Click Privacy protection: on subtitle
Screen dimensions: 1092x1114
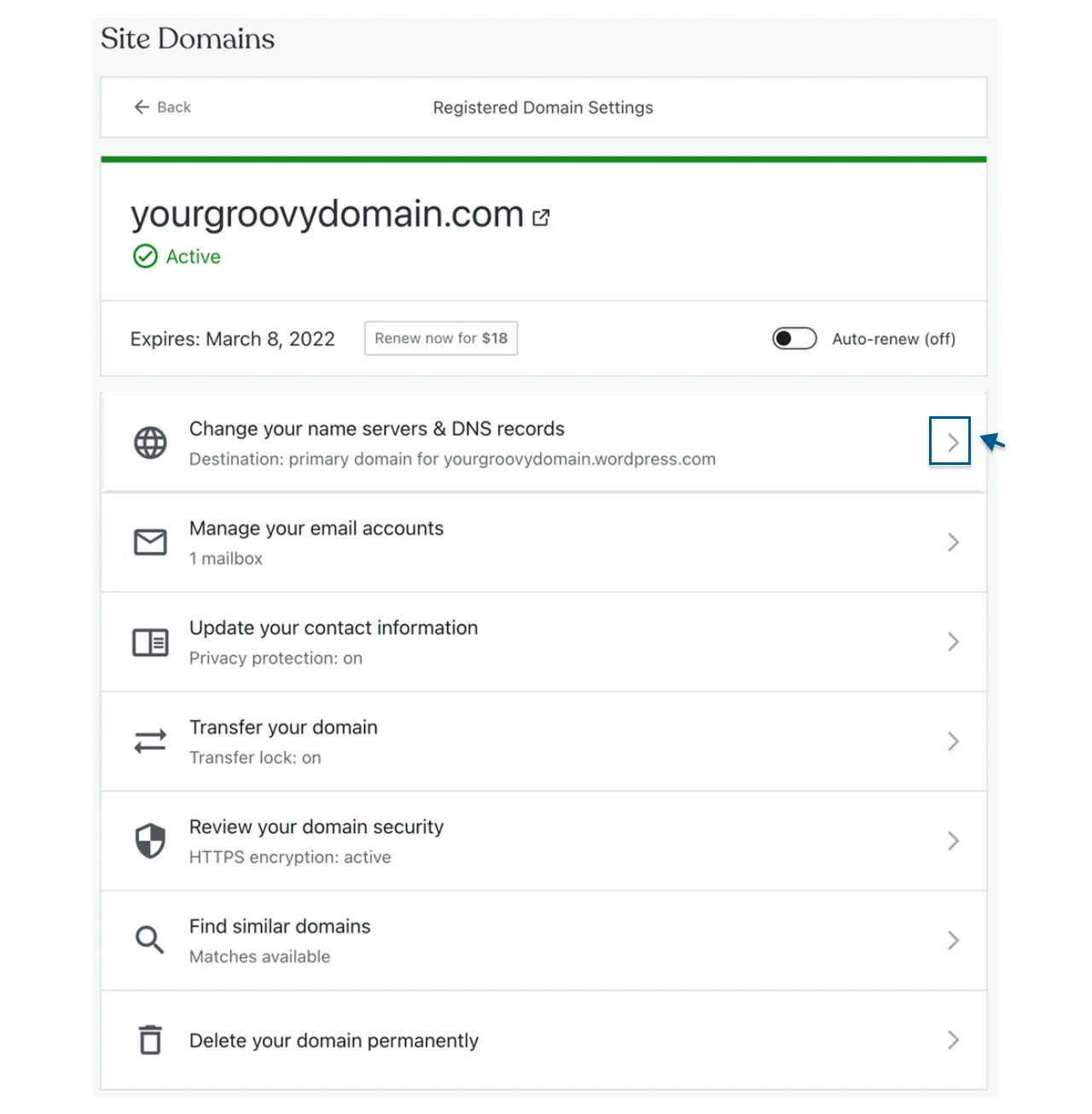[276, 659]
